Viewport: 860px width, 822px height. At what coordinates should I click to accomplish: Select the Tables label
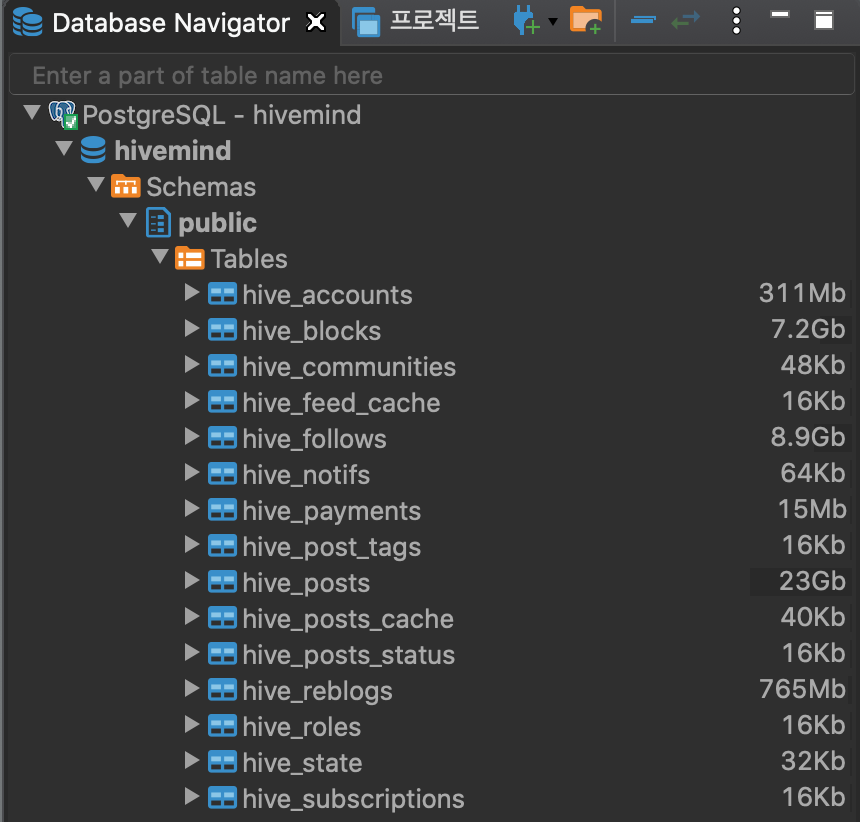pyautogui.click(x=249, y=259)
